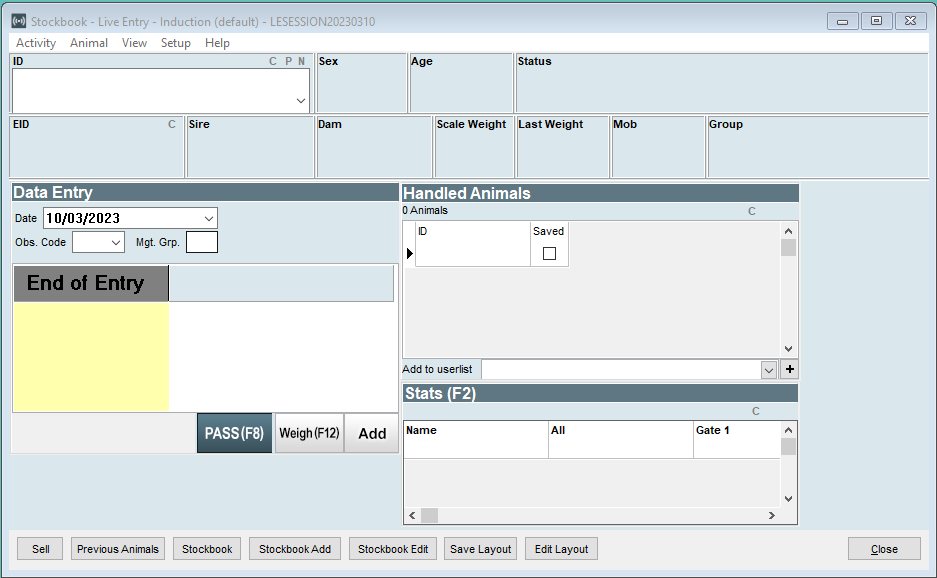The width and height of the screenshot is (937, 578).
Task: Click the Stats horizontal scrollbar thumb
Action: pyautogui.click(x=430, y=515)
